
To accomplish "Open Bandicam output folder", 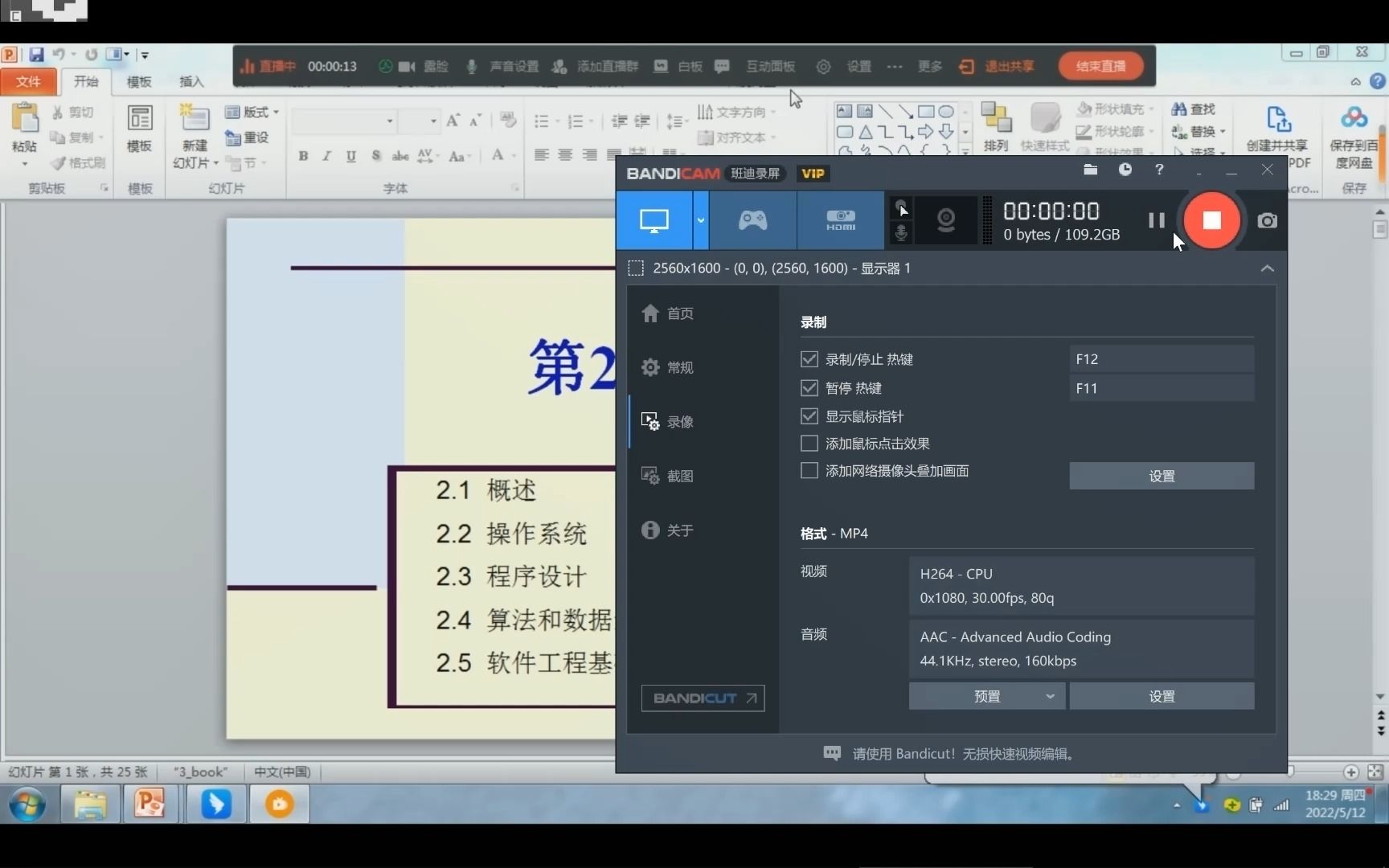I will (x=1090, y=170).
